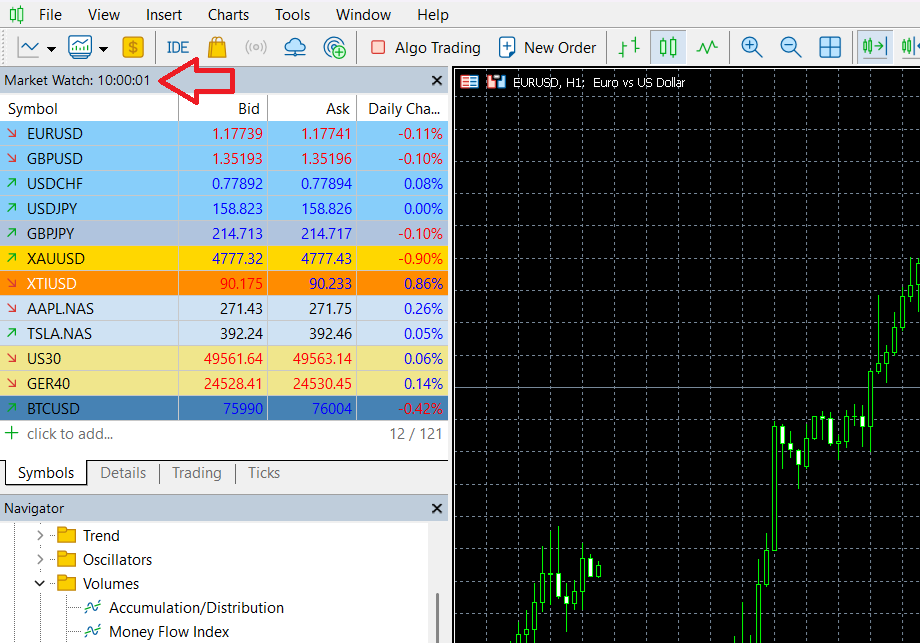This screenshot has height=643, width=920.
Task: Click the XAUUSD bid price 4777.32
Action: (x=237, y=259)
